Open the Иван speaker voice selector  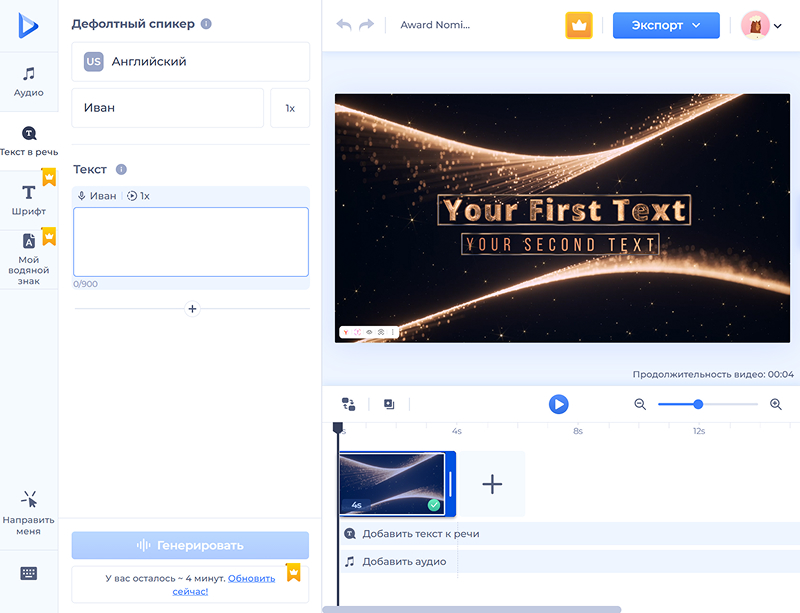[x=167, y=108]
